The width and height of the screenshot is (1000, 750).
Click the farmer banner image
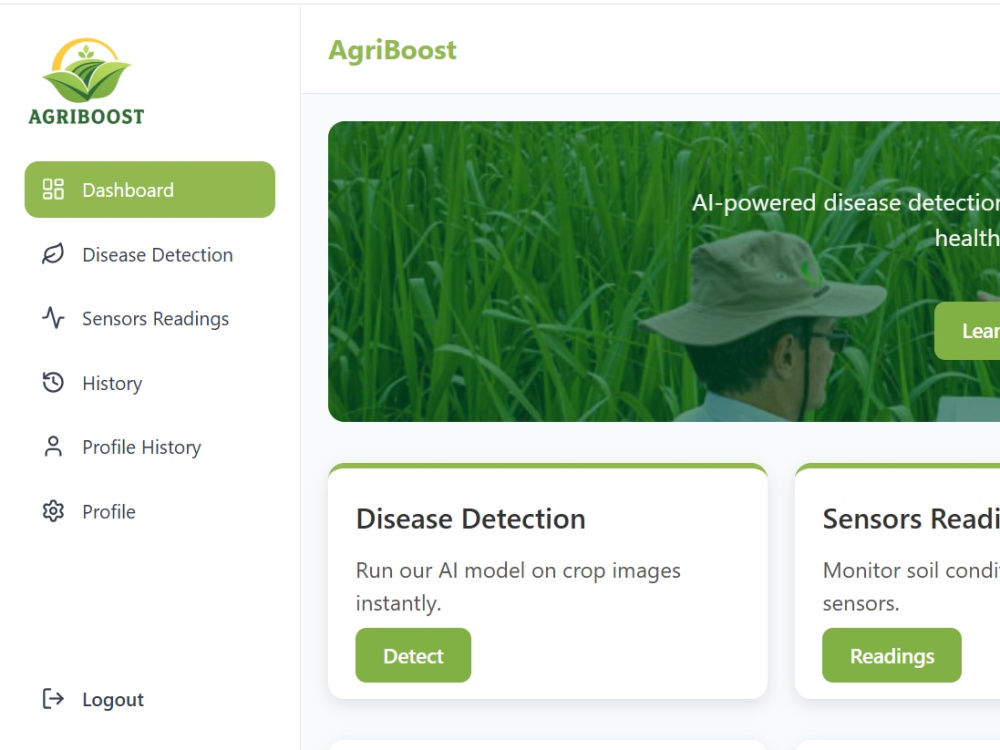664,271
